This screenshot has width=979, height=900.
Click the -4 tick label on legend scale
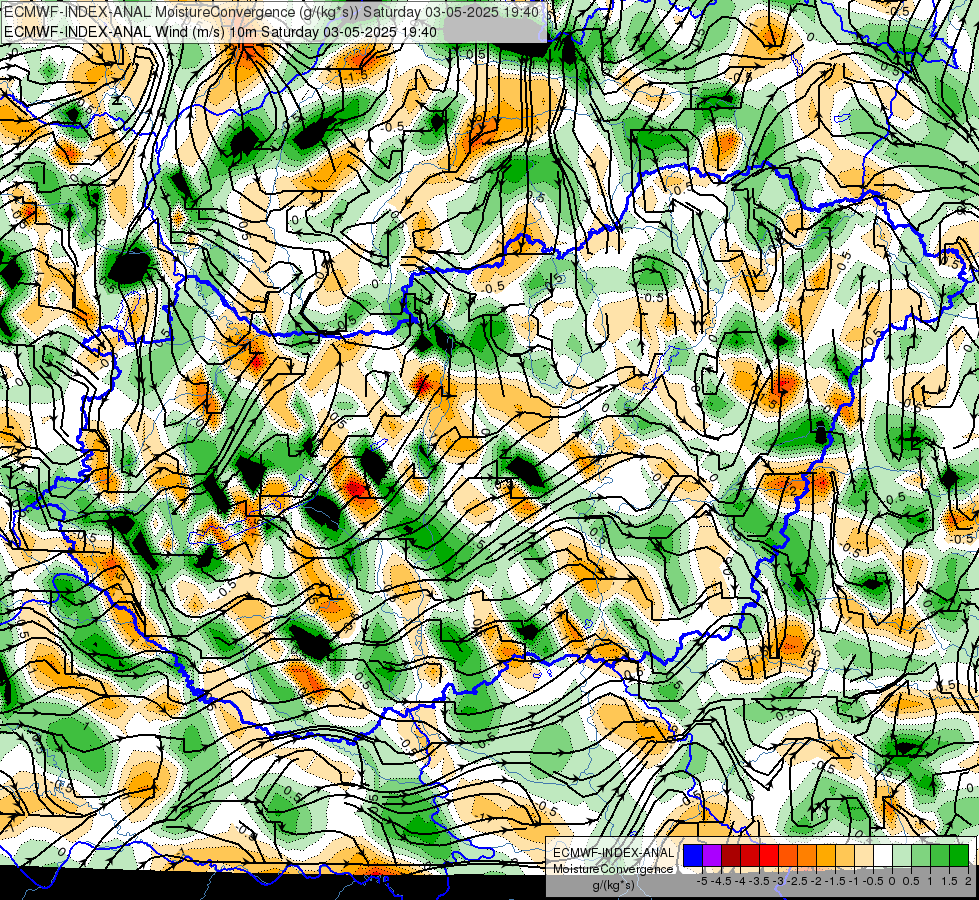click(740, 881)
